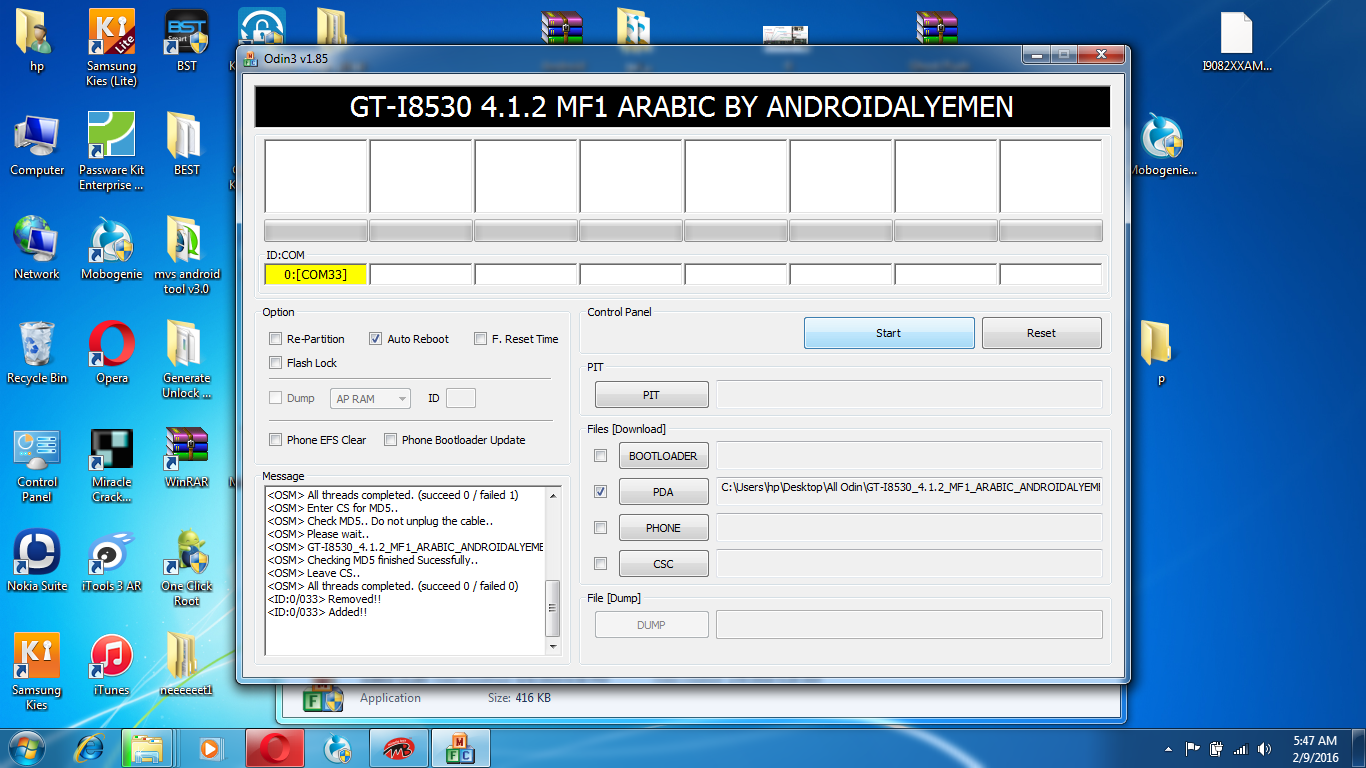Open the Network desktop icon
The width and height of the screenshot is (1366, 768).
37,248
